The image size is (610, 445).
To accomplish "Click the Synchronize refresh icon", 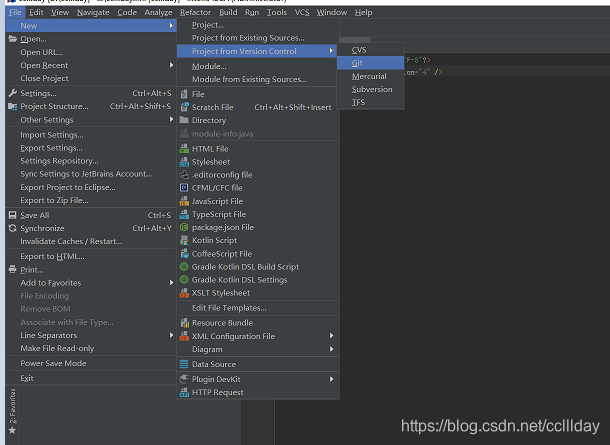I will pyautogui.click(x=12, y=228).
